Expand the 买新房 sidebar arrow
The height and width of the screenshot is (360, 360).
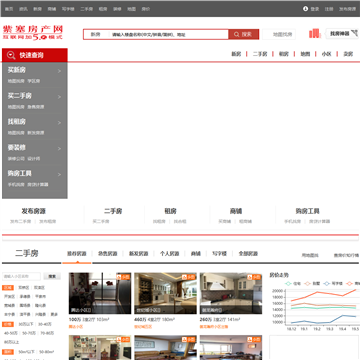click(x=59, y=71)
